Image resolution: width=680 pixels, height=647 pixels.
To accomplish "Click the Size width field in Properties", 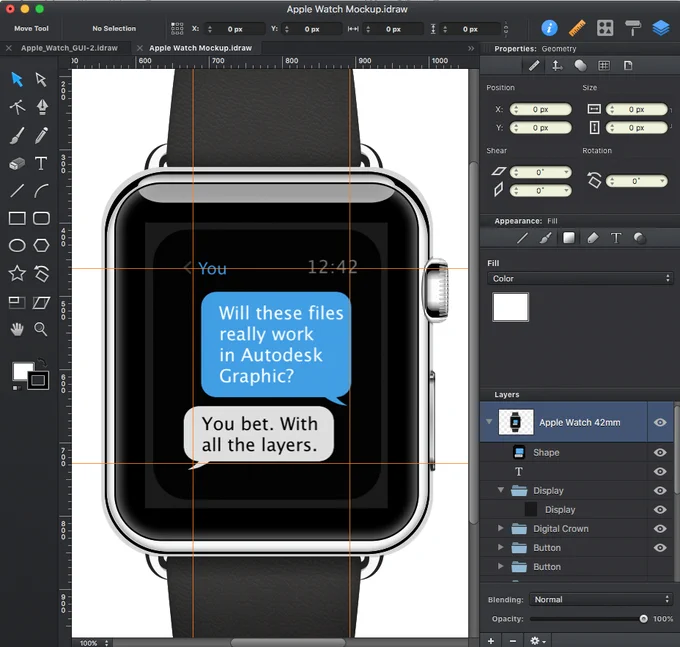I will tap(637, 109).
